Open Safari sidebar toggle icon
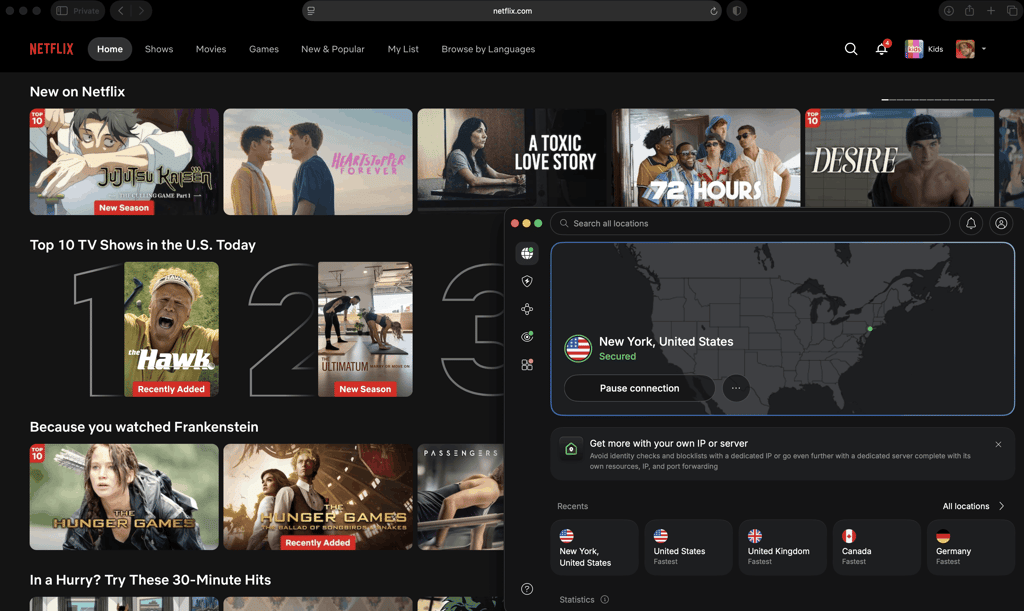The height and width of the screenshot is (611, 1024). (x=62, y=10)
